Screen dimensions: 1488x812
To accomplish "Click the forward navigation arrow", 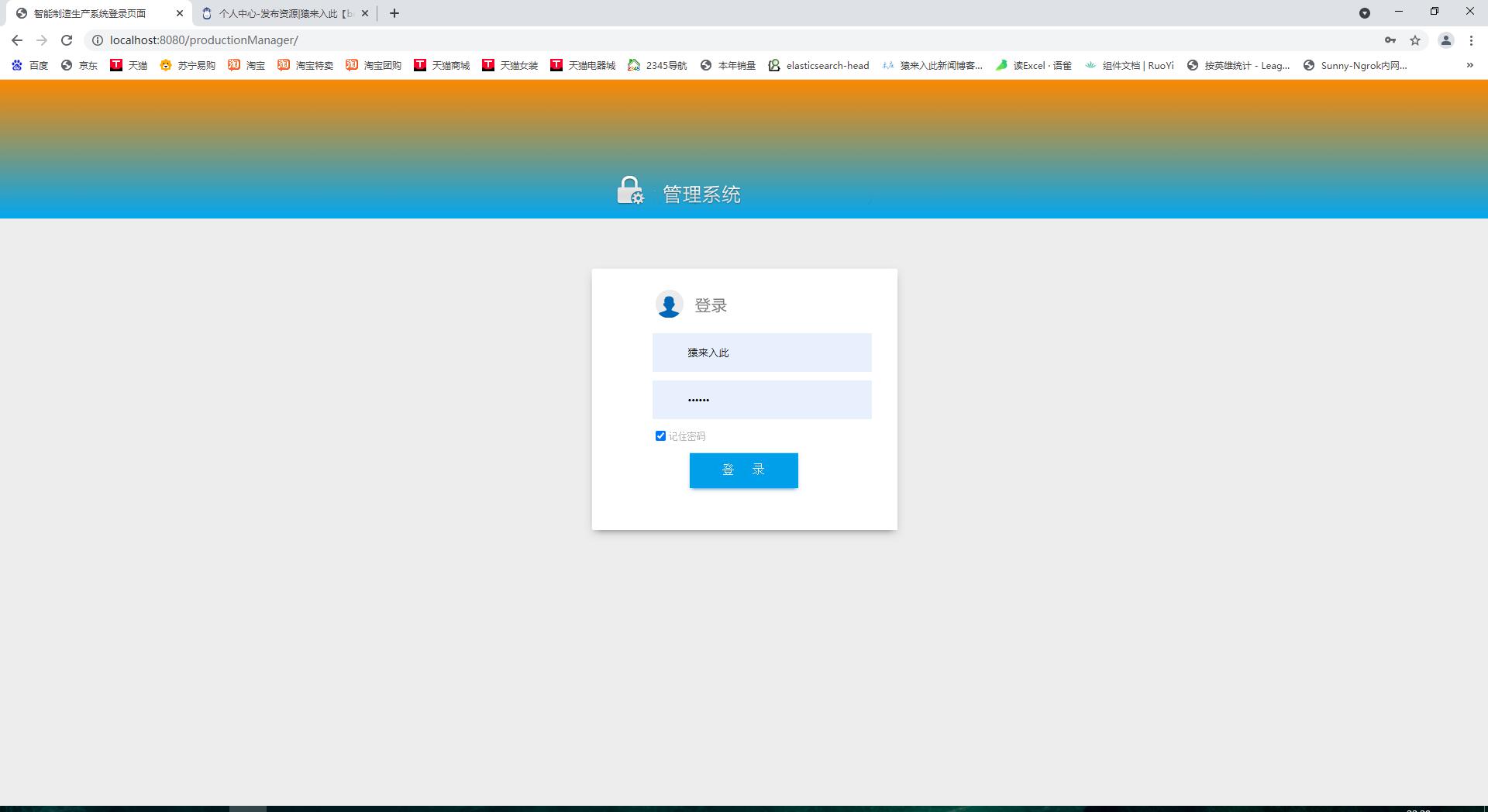I will tap(42, 40).
